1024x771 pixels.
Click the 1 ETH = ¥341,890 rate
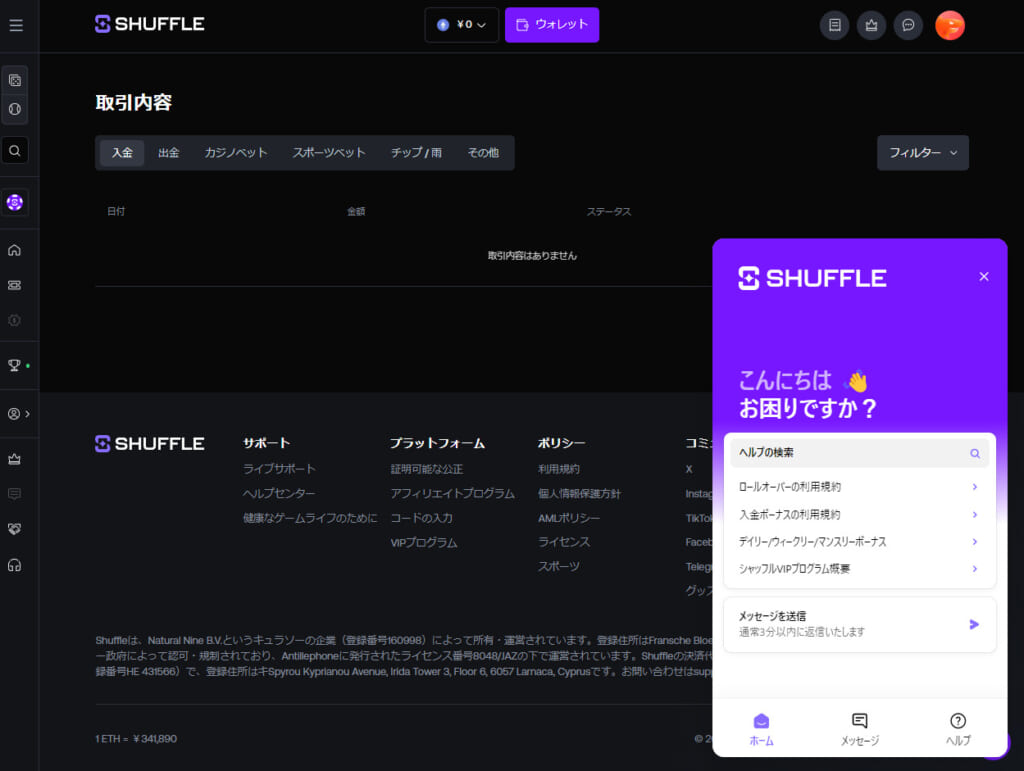tap(136, 739)
